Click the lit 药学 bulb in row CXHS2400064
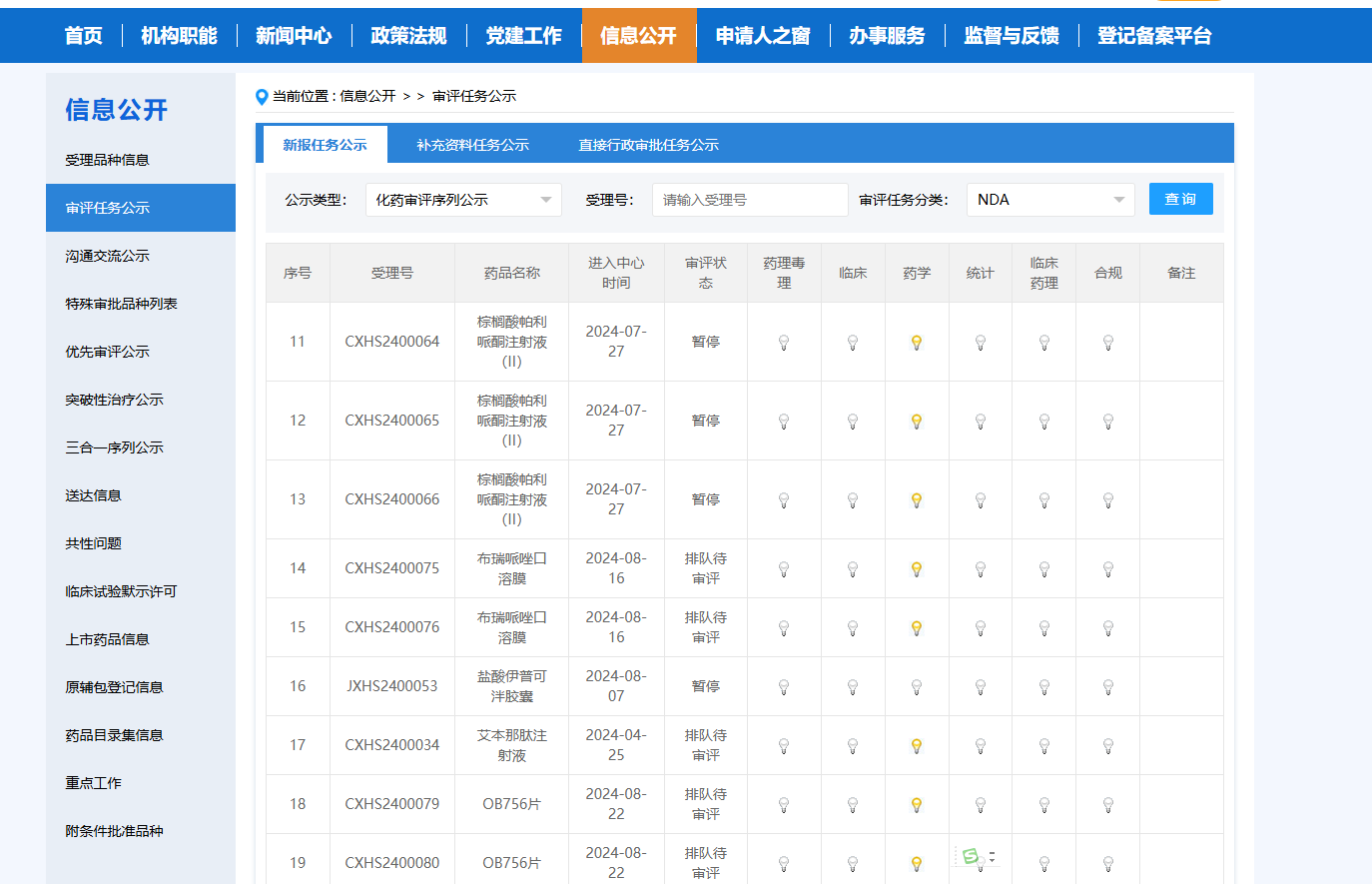 (x=917, y=343)
